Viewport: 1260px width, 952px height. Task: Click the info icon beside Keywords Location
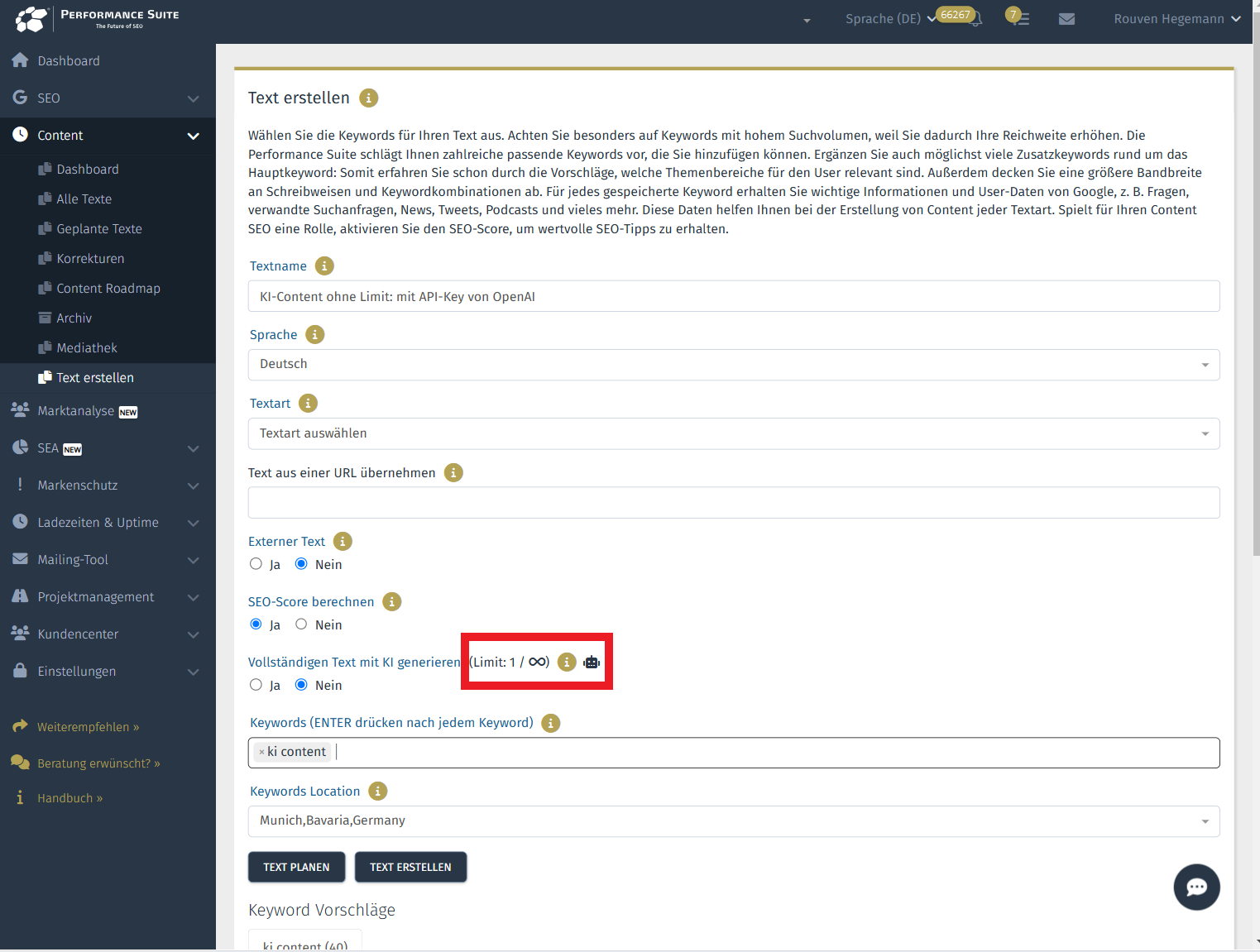click(x=378, y=791)
